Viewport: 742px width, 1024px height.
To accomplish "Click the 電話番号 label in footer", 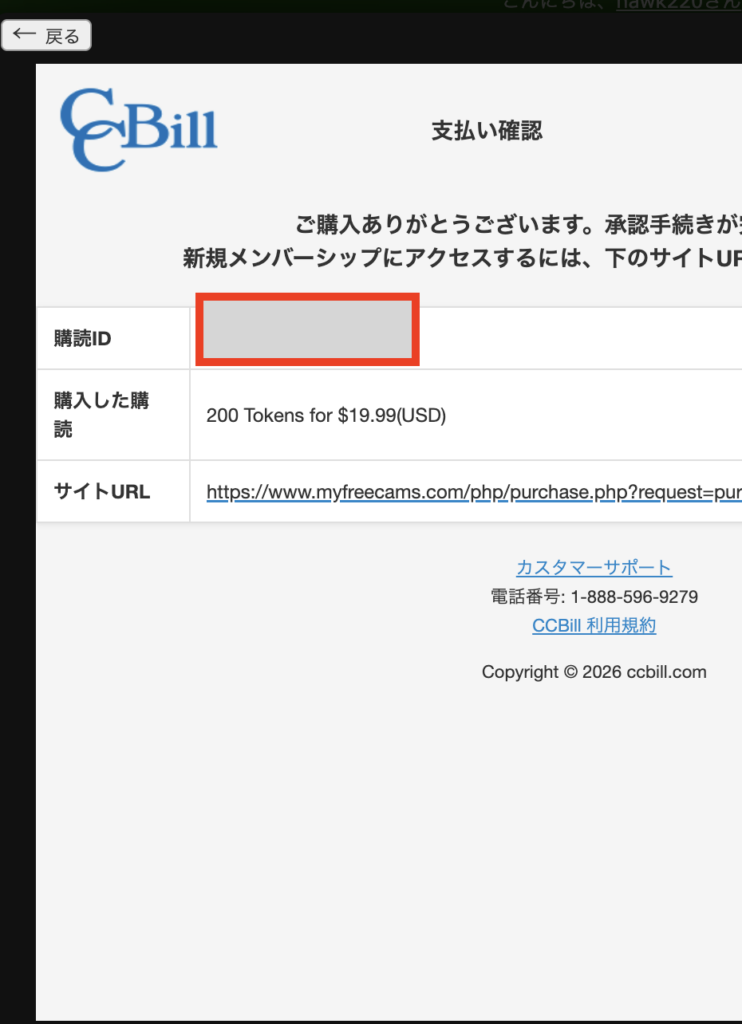I will 528,597.
